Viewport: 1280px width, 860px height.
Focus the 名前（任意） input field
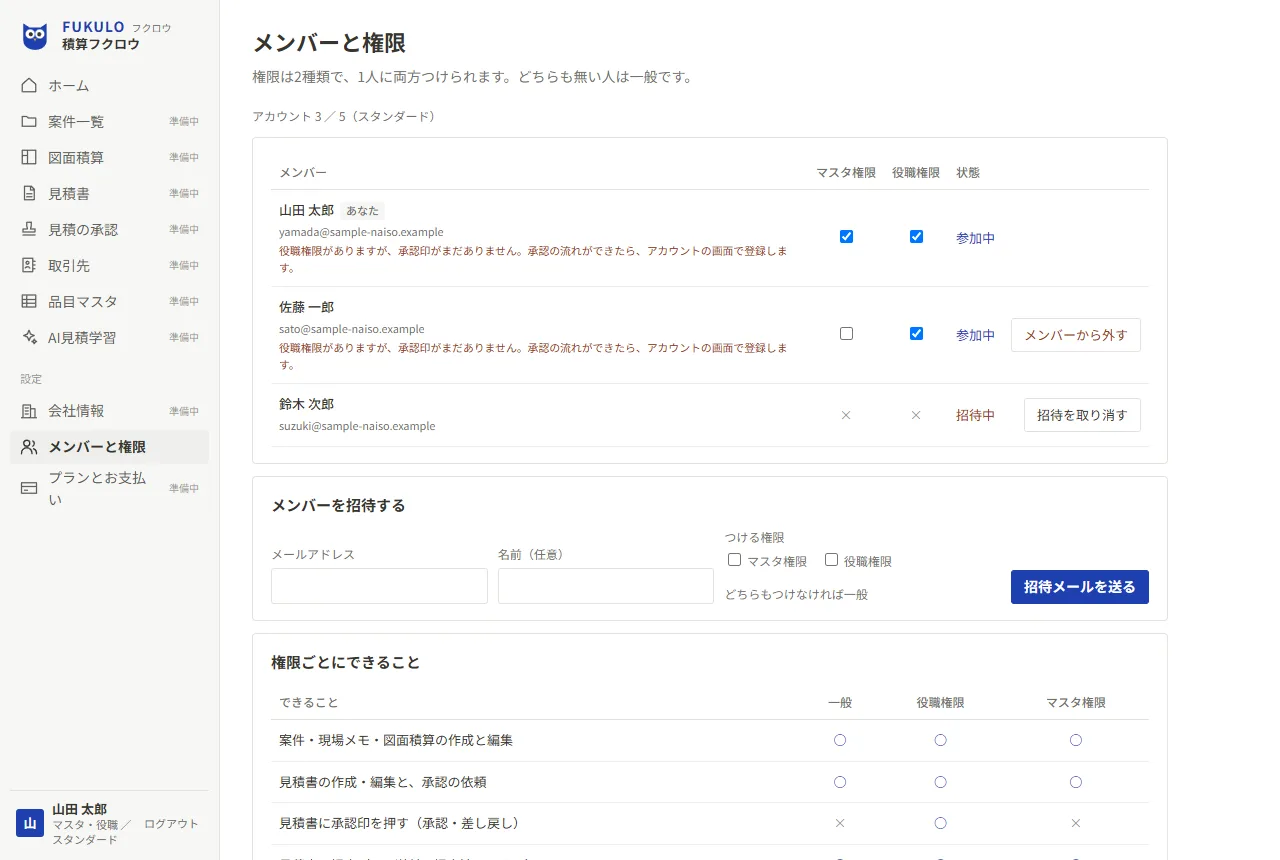606,586
